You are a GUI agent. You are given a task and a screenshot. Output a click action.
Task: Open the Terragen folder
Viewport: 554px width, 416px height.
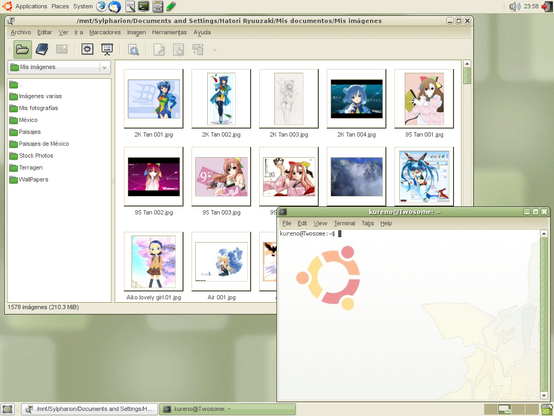tap(26, 168)
